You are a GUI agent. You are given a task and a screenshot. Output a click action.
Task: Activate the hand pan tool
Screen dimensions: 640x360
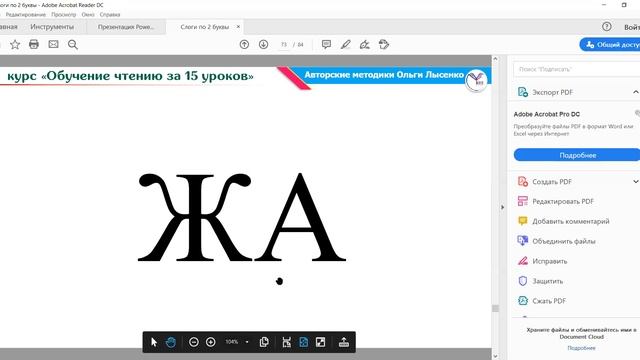point(171,342)
